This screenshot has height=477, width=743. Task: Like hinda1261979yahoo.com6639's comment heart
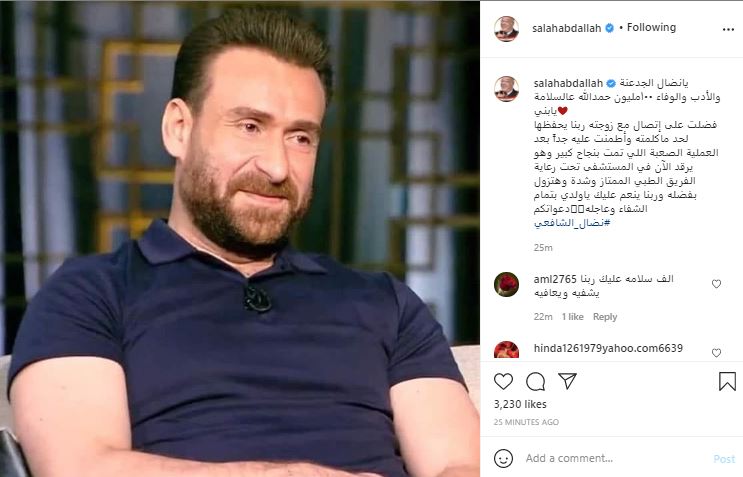[716, 352]
